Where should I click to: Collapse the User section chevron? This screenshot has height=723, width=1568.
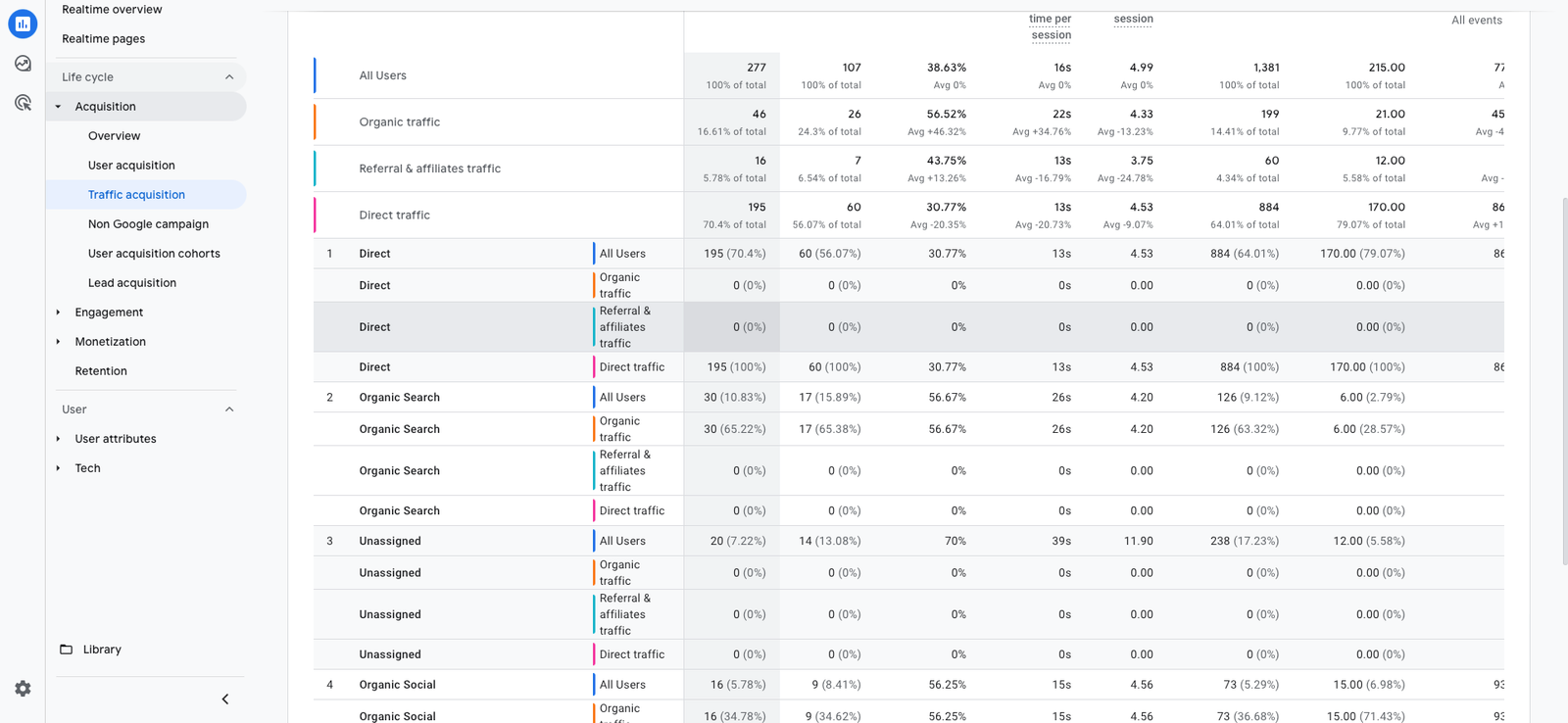click(229, 410)
